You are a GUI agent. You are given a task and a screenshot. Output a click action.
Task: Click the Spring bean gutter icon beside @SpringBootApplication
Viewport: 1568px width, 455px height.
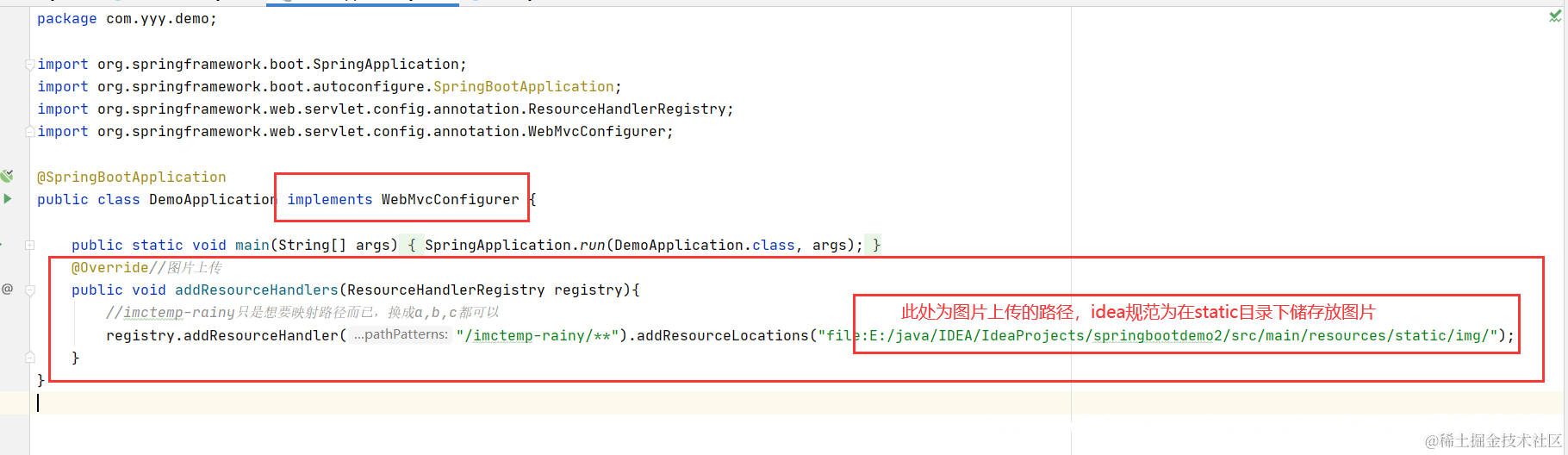(7, 176)
